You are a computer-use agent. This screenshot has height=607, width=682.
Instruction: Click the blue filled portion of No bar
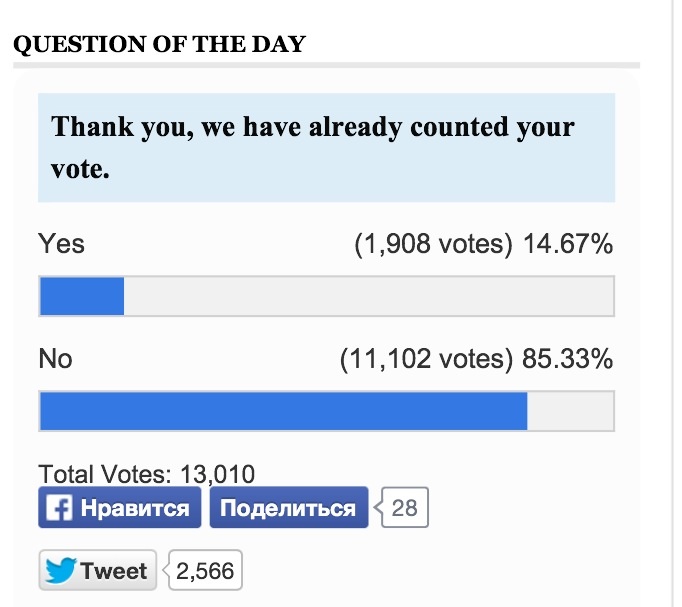284,411
